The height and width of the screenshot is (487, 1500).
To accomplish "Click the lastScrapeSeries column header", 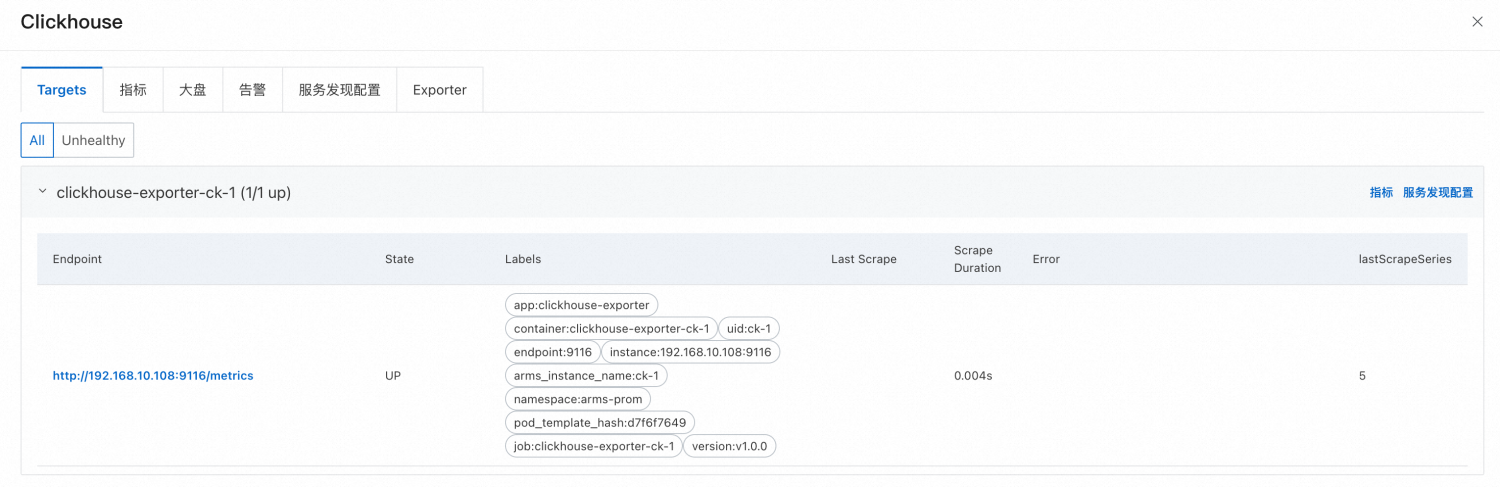I will 1405,259.
